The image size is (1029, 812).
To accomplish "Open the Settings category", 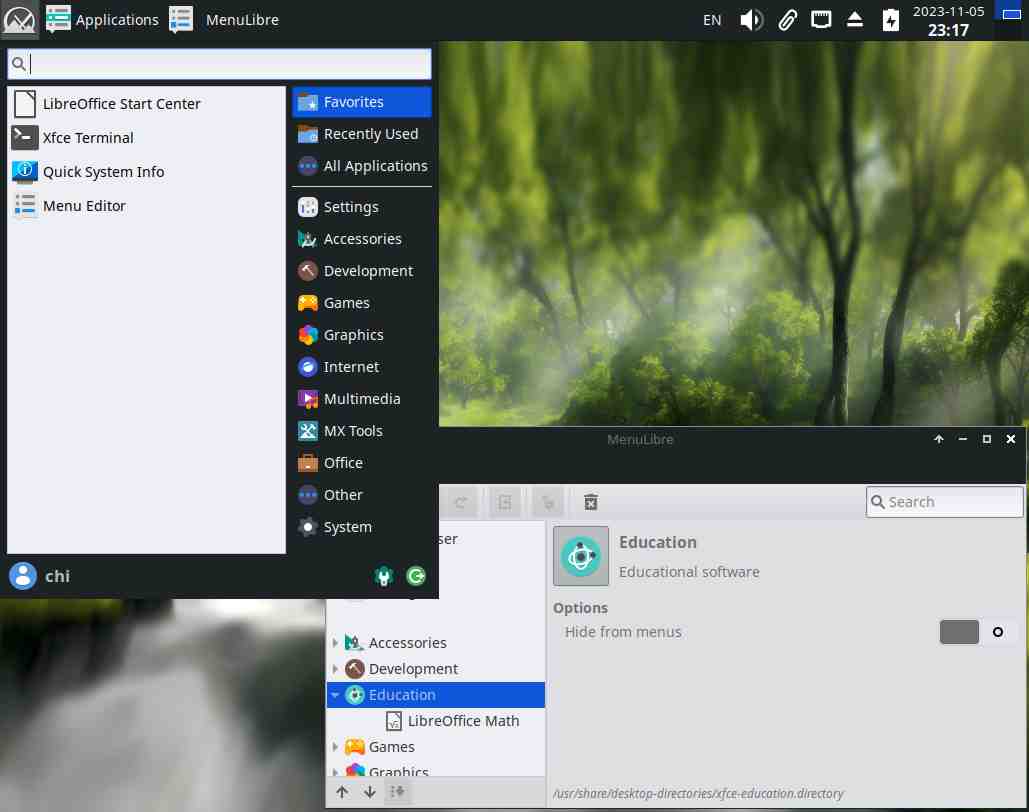I will (x=362, y=207).
